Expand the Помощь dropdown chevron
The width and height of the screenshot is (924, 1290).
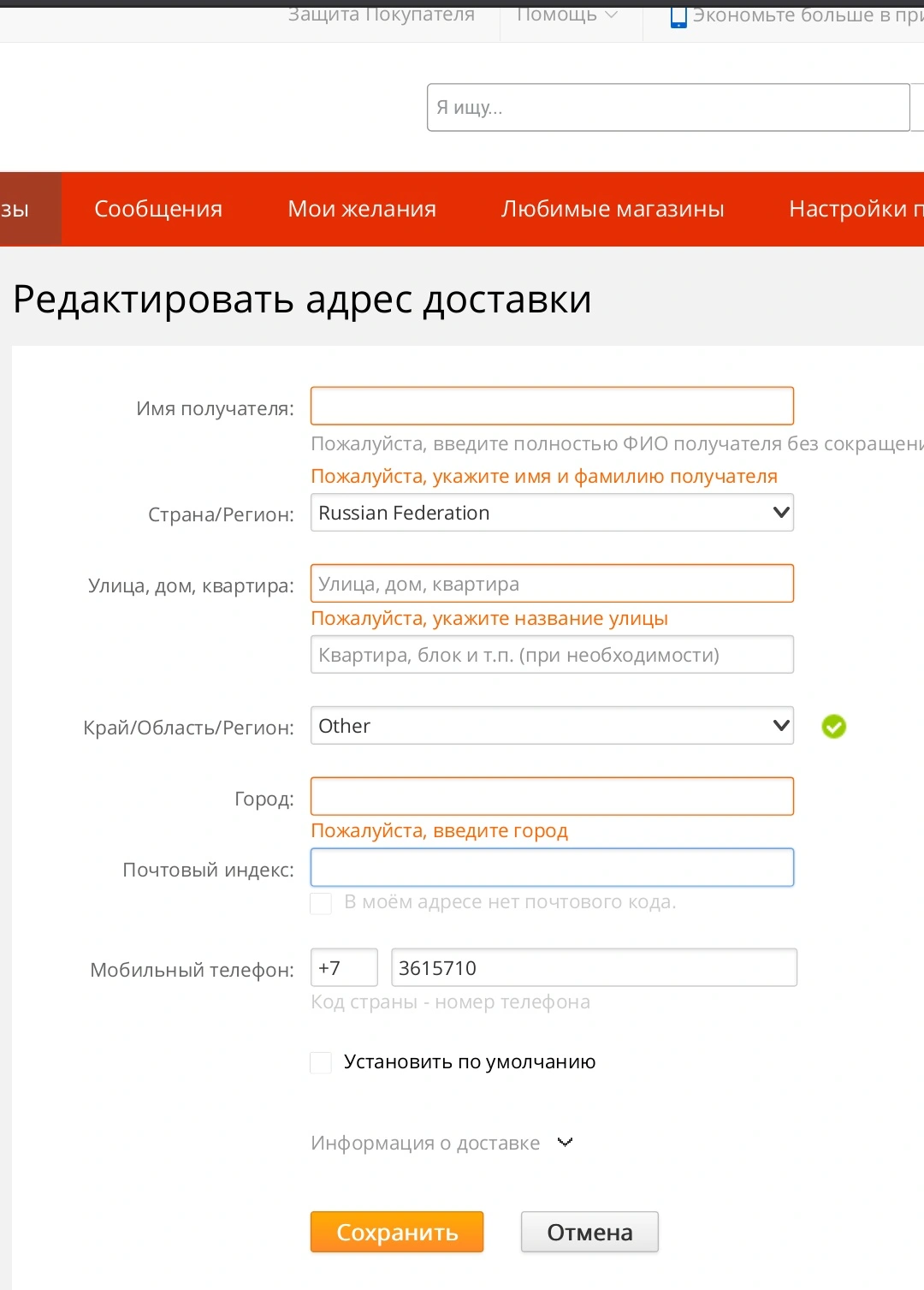coord(611,15)
